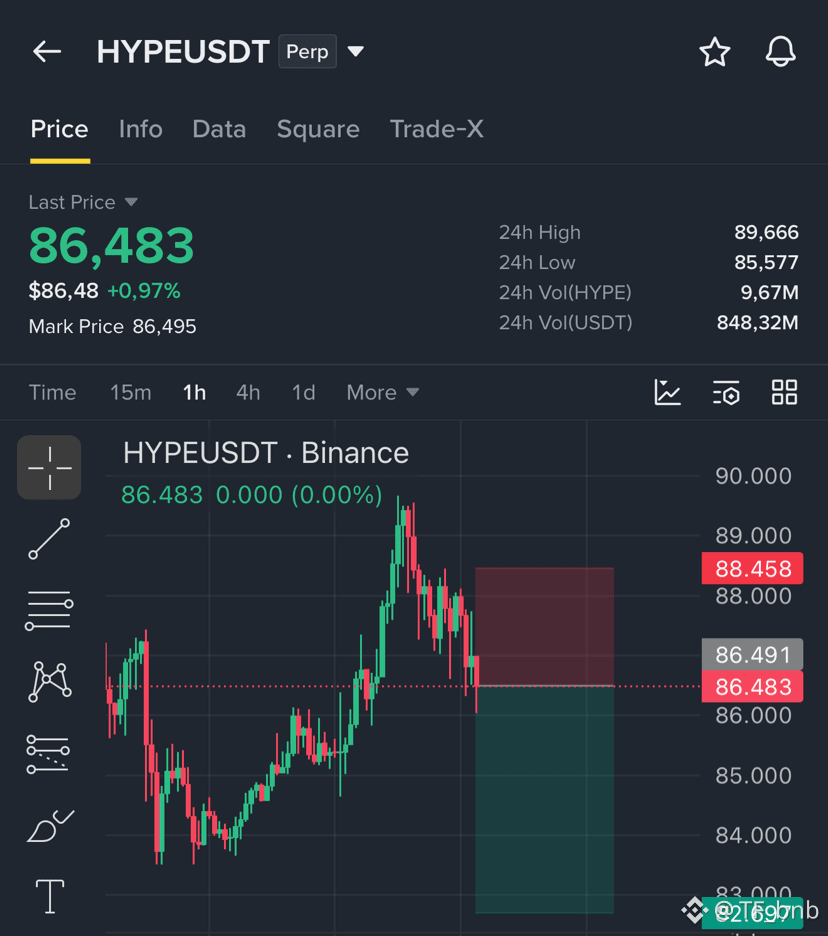This screenshot has width=828, height=936.
Task: Choose the horizontal lines Fibonacci tool
Action: point(49,610)
